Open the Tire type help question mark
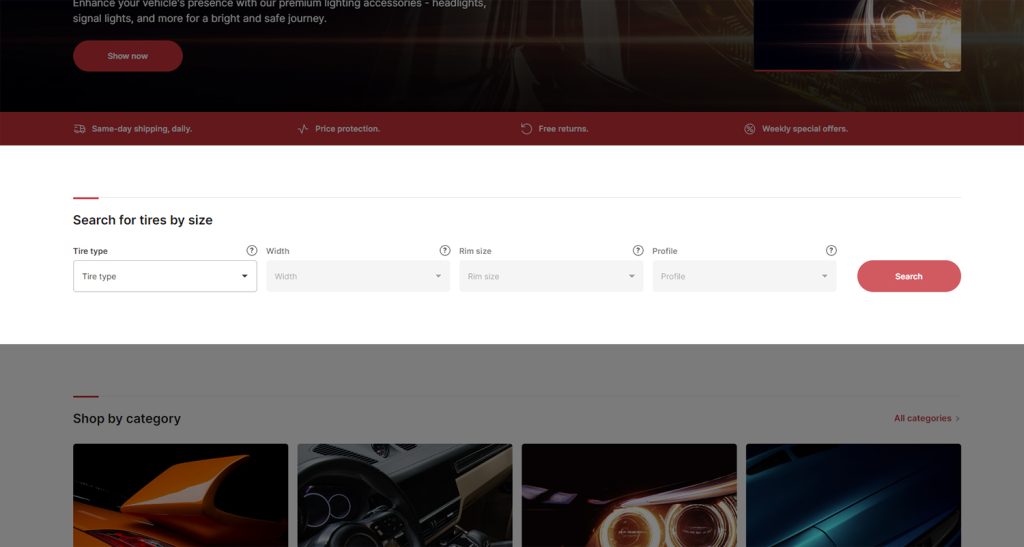Screen dimensions: 1024x547 [x=252, y=251]
